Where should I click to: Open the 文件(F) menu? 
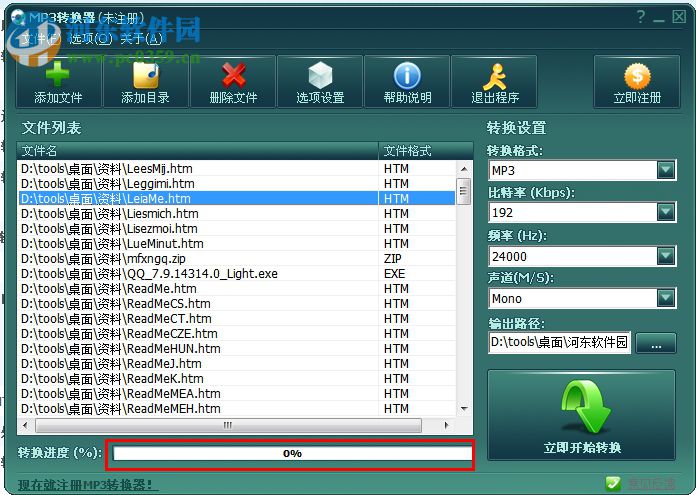tap(41, 39)
